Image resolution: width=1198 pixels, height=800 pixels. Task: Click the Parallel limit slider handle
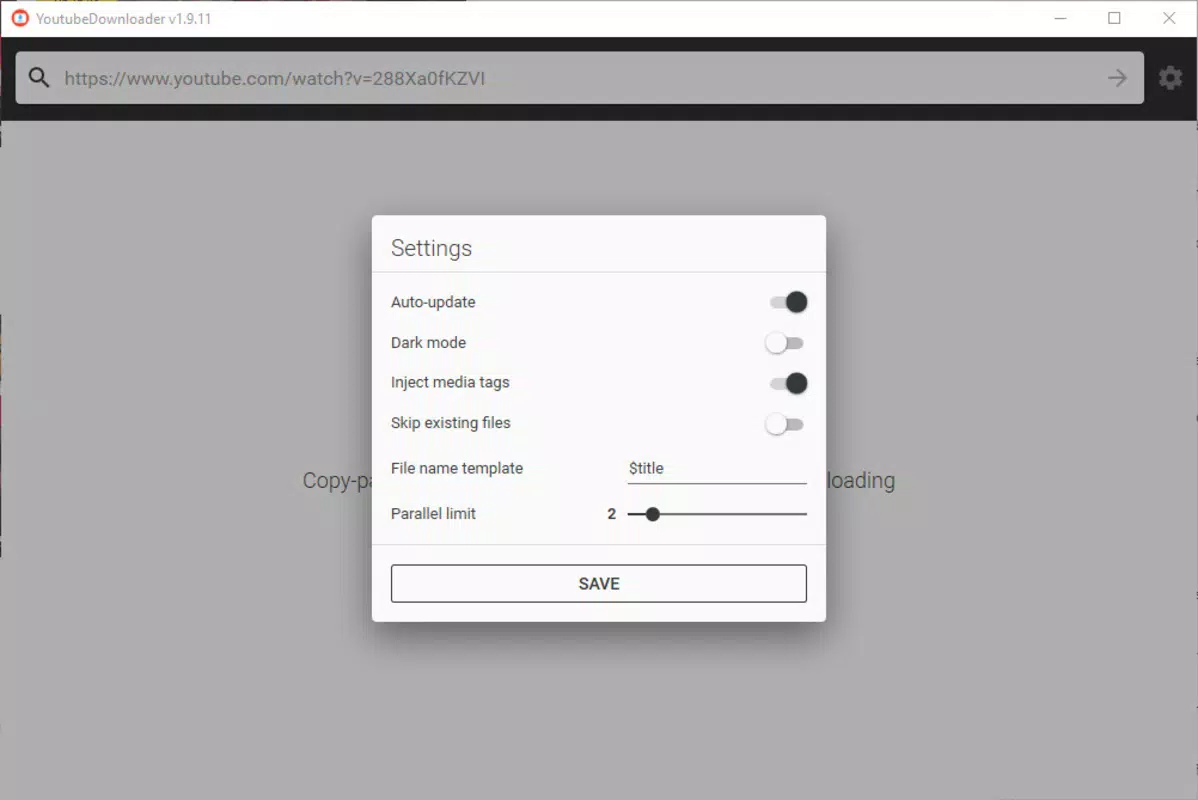pos(652,514)
